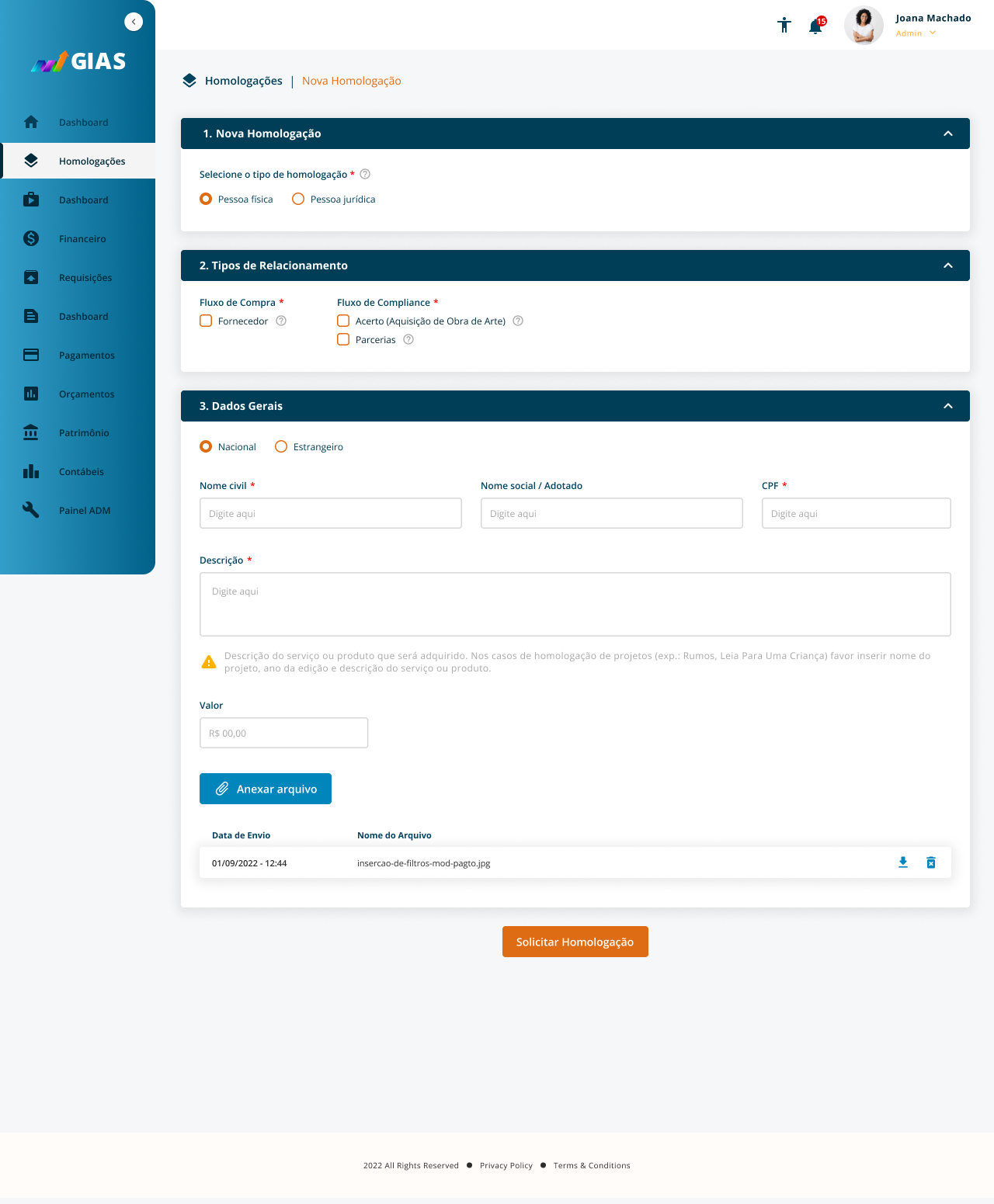Viewport: 994px width, 1204px height.
Task: Check the Fornecedor checkbox
Action: pyautogui.click(x=206, y=321)
